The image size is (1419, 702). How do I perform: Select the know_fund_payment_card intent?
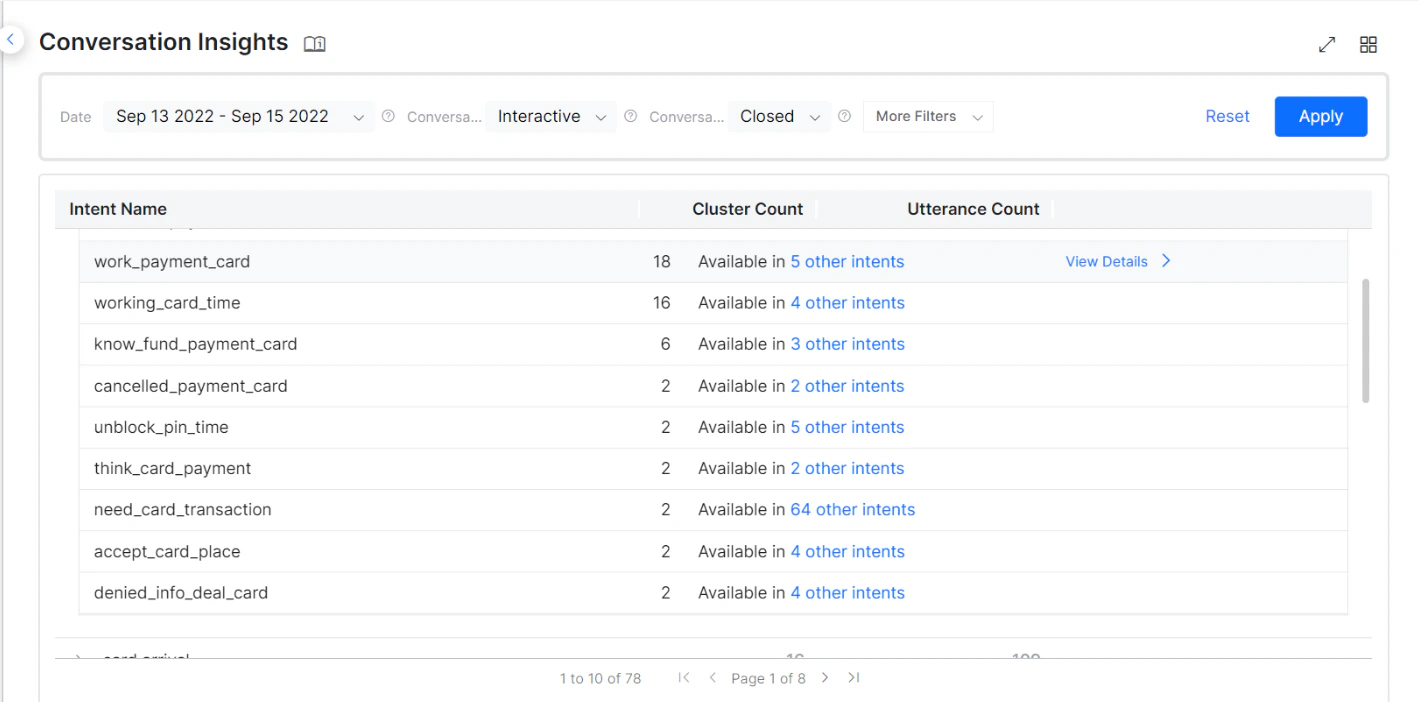[x=196, y=344]
